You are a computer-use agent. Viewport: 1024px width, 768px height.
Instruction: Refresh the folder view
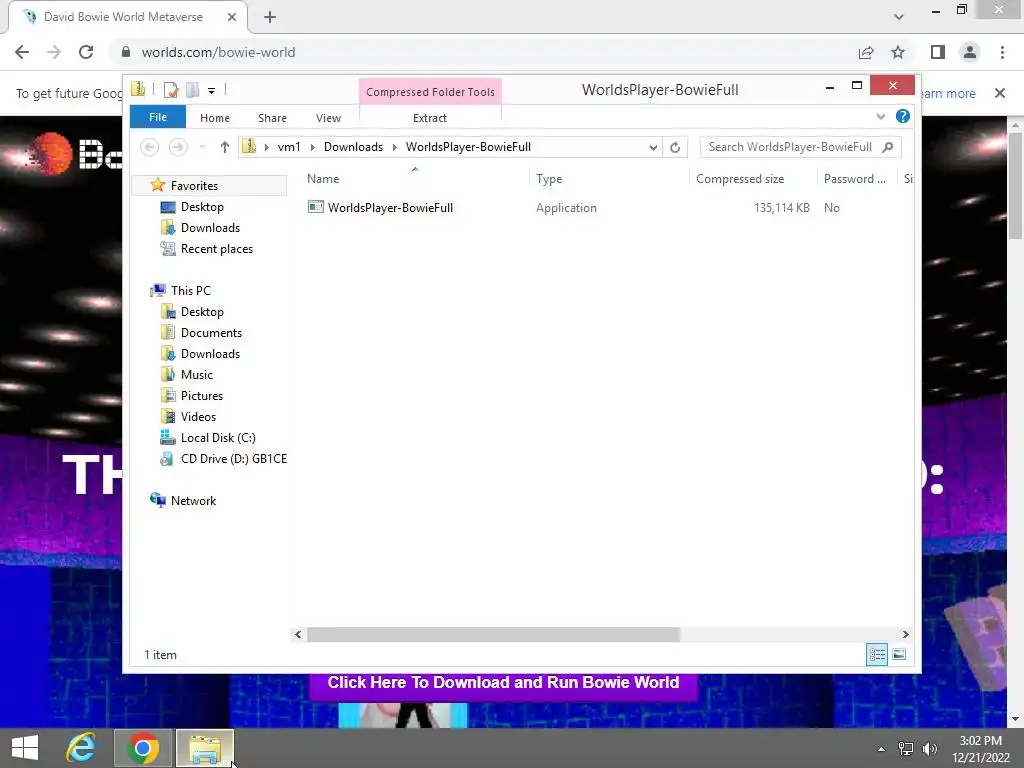pos(675,148)
